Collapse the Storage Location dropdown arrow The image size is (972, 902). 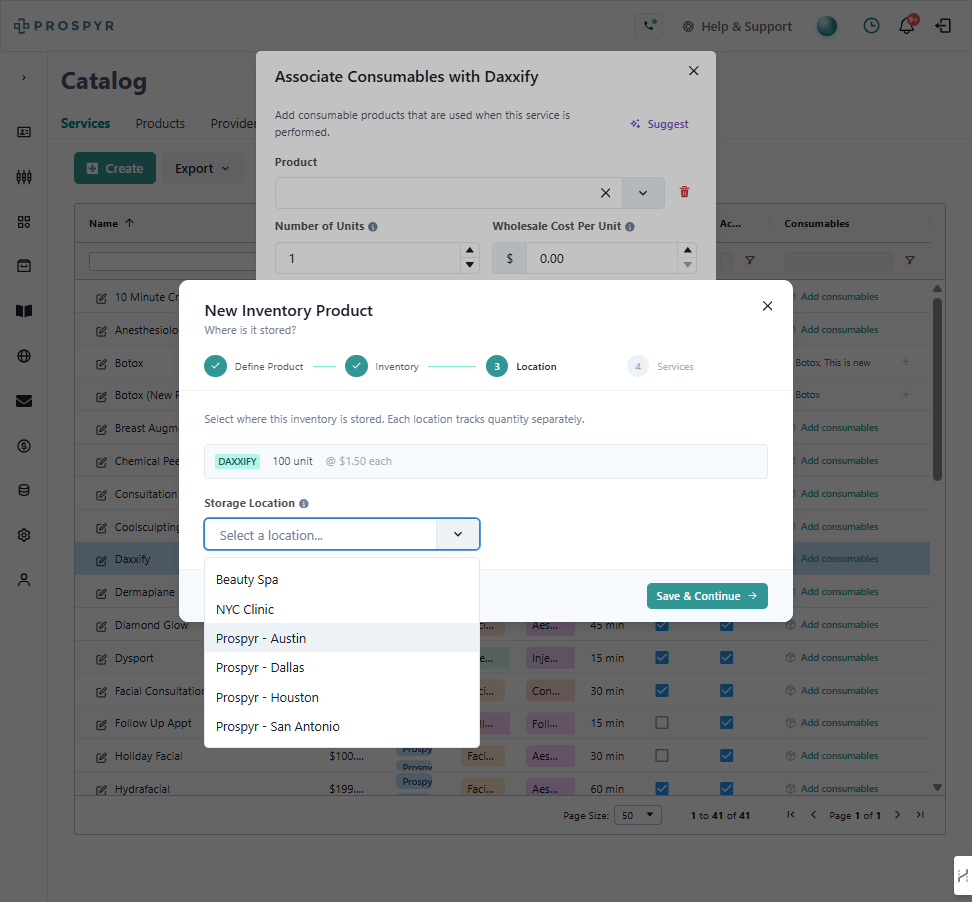(457, 534)
